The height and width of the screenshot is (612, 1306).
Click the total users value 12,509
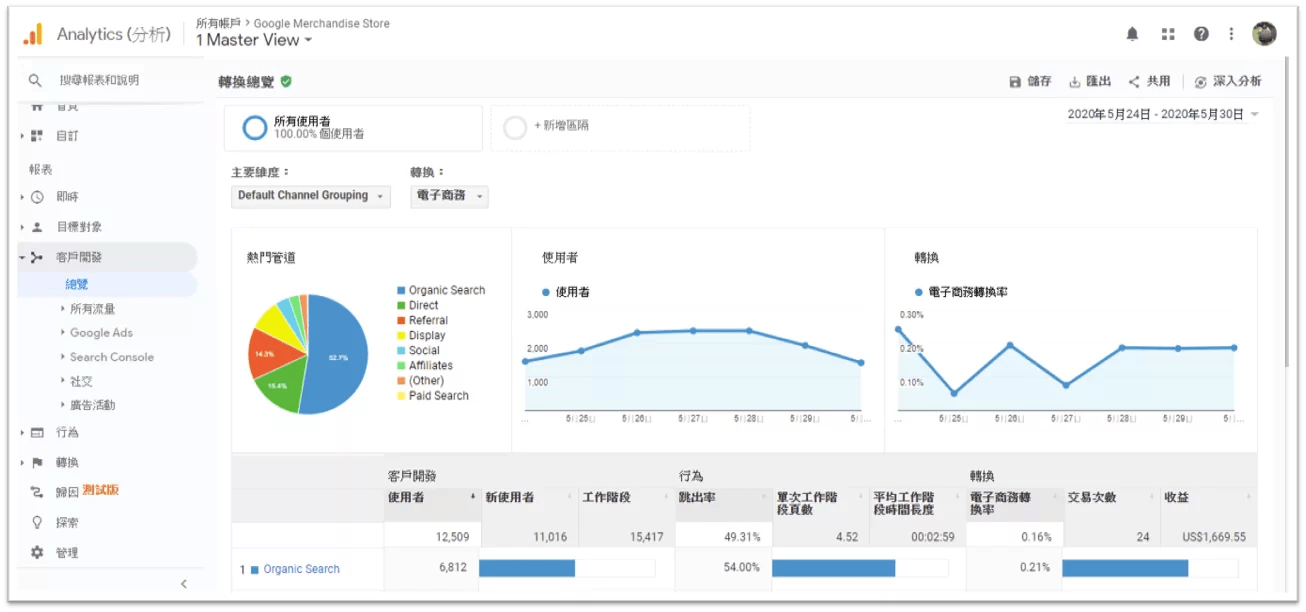pyautogui.click(x=453, y=537)
